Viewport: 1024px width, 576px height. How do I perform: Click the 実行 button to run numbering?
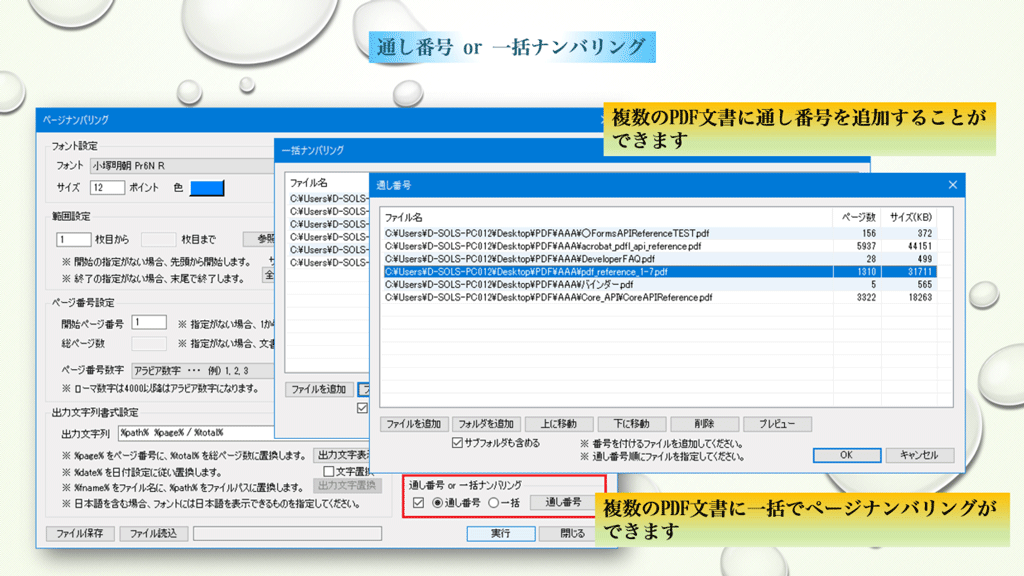[x=500, y=533]
